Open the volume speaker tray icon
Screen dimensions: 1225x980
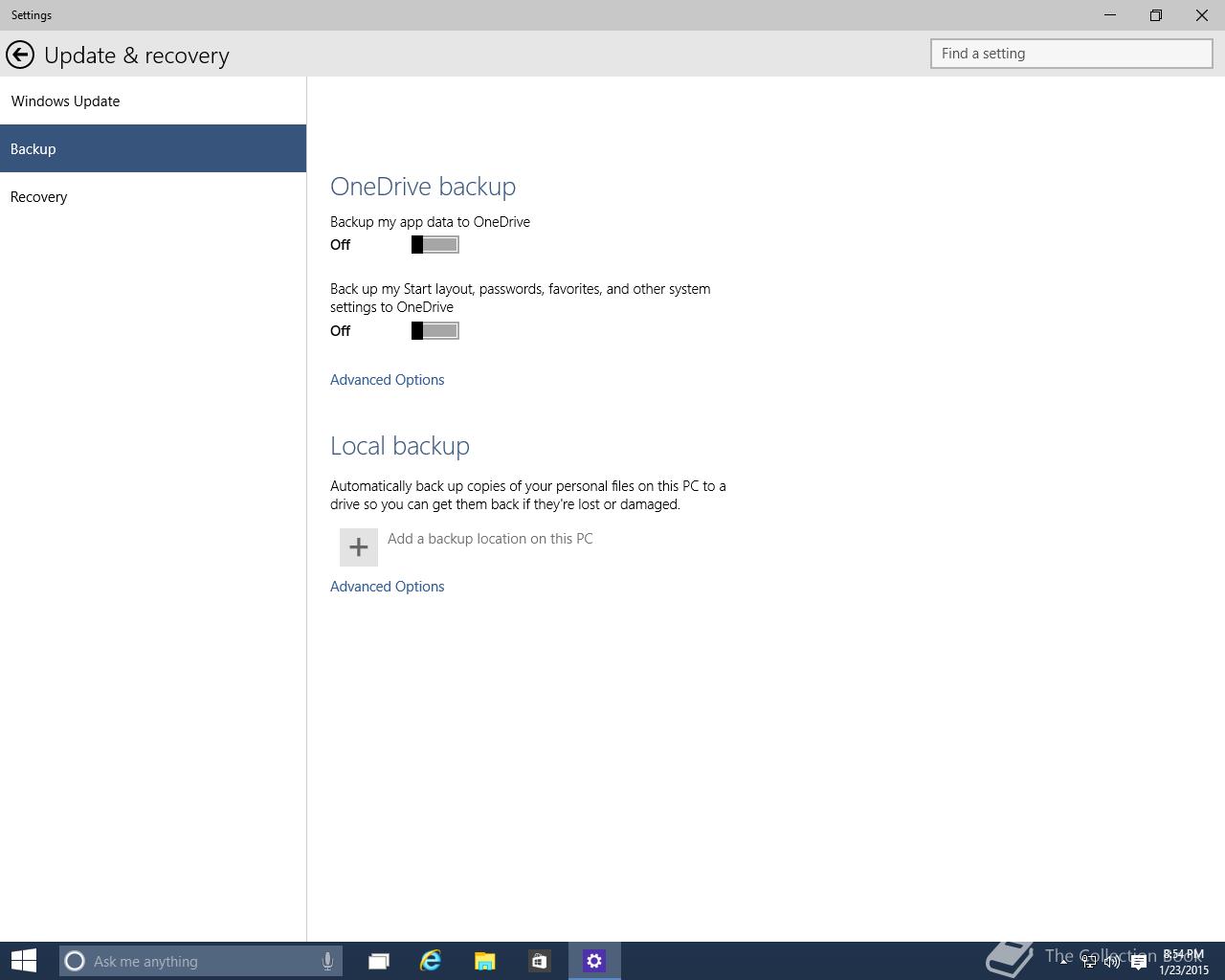(1112, 962)
